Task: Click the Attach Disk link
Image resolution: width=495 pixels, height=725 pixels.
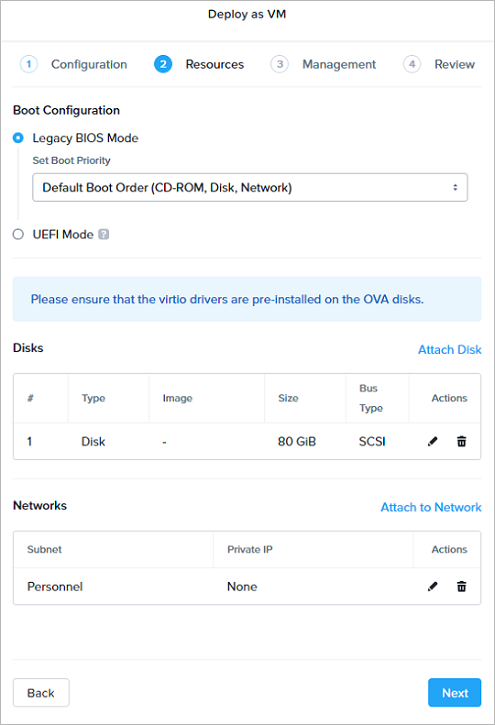Action: coord(450,350)
